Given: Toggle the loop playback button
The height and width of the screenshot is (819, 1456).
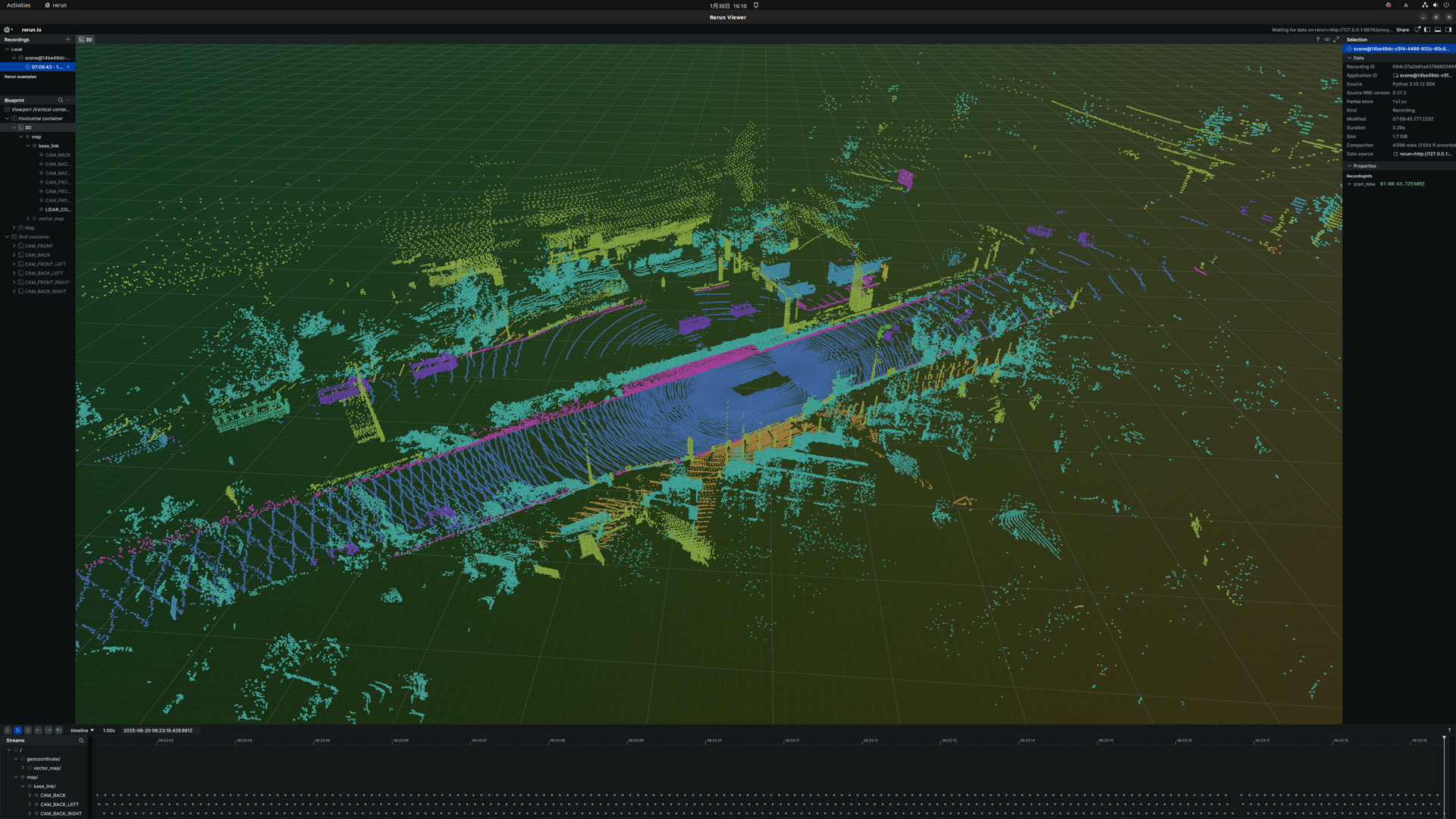Looking at the screenshot, I should pos(59,730).
